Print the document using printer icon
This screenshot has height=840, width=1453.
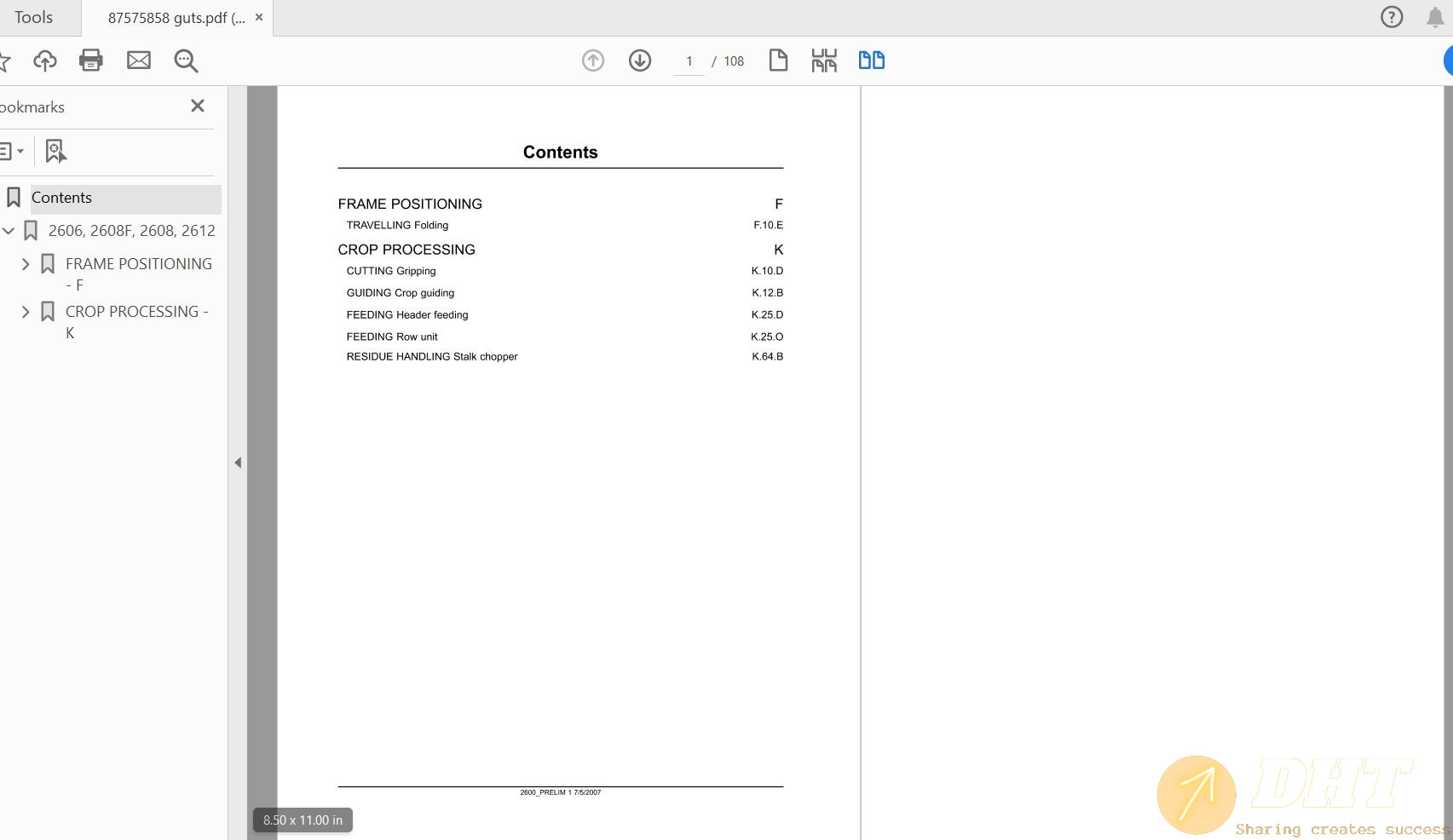91,60
